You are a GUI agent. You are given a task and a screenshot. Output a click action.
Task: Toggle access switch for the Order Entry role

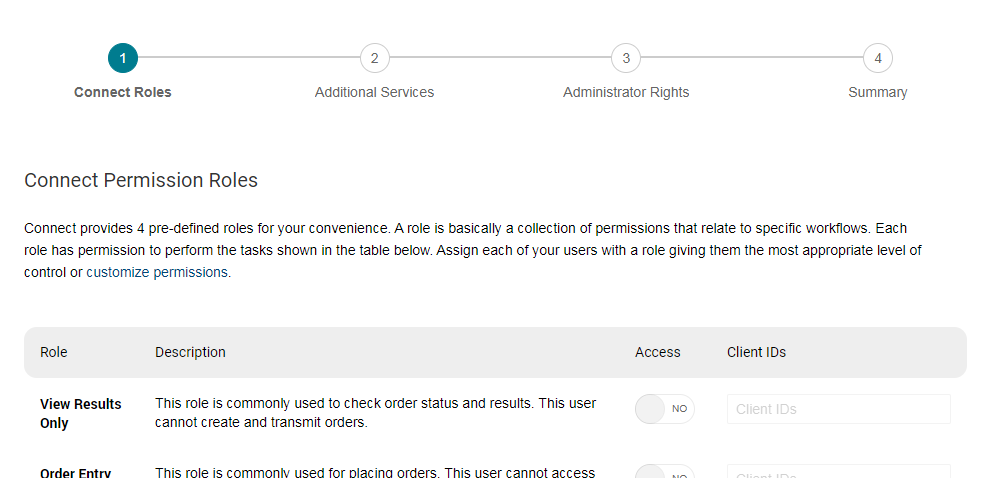pyautogui.click(x=664, y=473)
